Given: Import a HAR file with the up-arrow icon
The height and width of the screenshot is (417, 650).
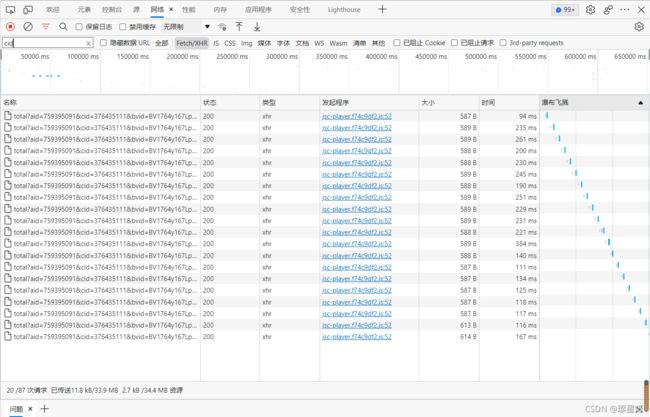Looking at the screenshot, I should click(239, 27).
